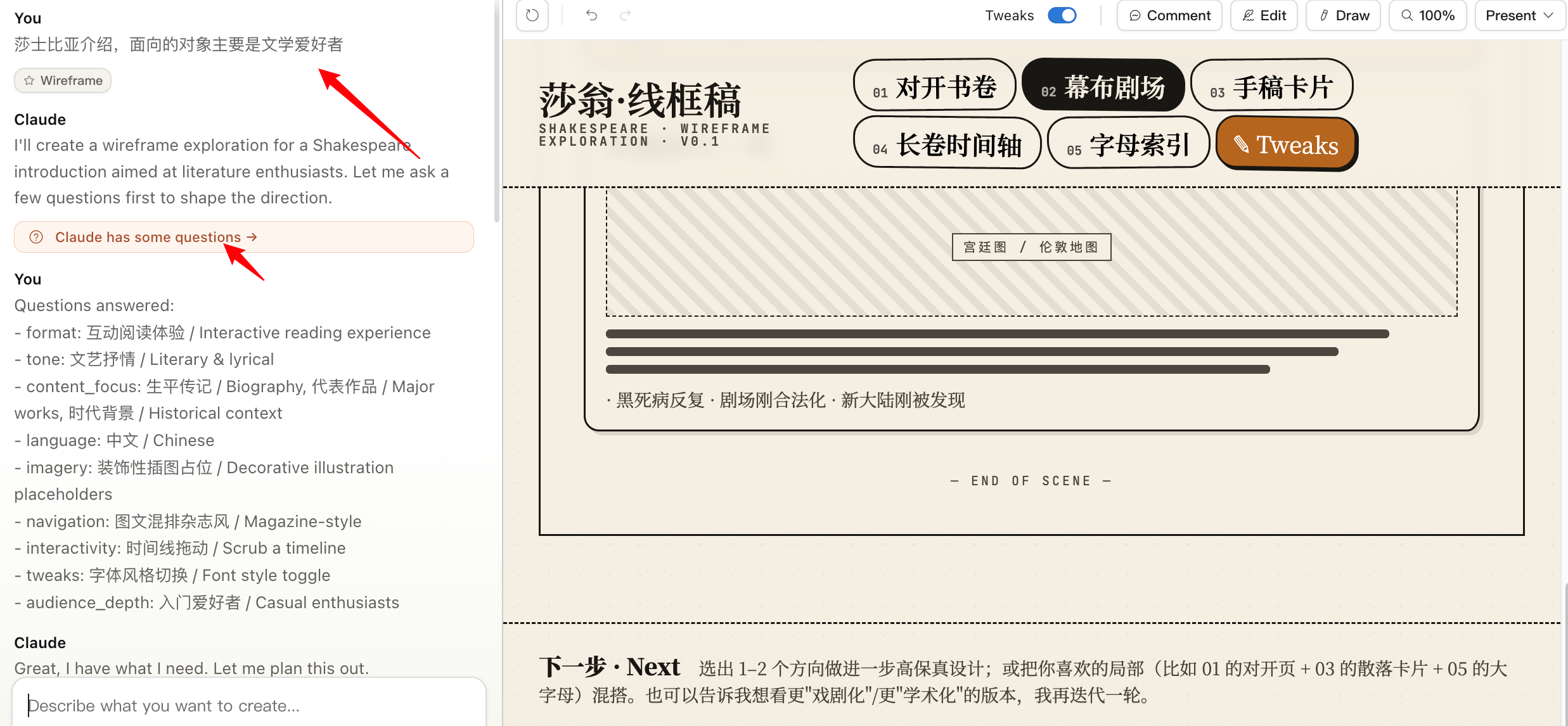Click the star icon on Wireframe chip
The height and width of the screenshot is (726, 1568).
point(29,80)
